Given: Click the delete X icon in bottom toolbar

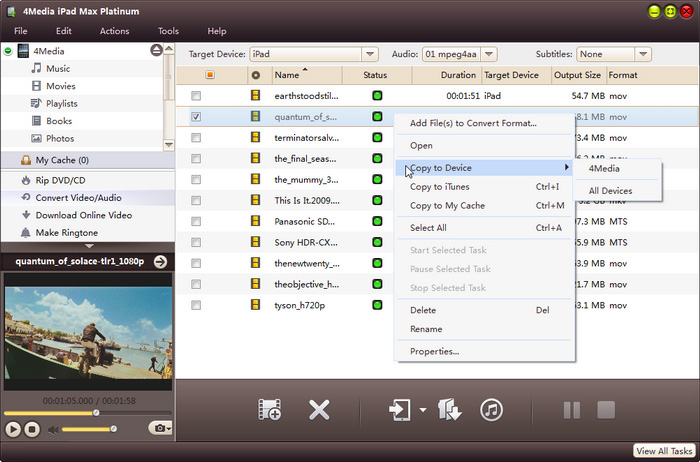Looking at the screenshot, I should (x=319, y=409).
